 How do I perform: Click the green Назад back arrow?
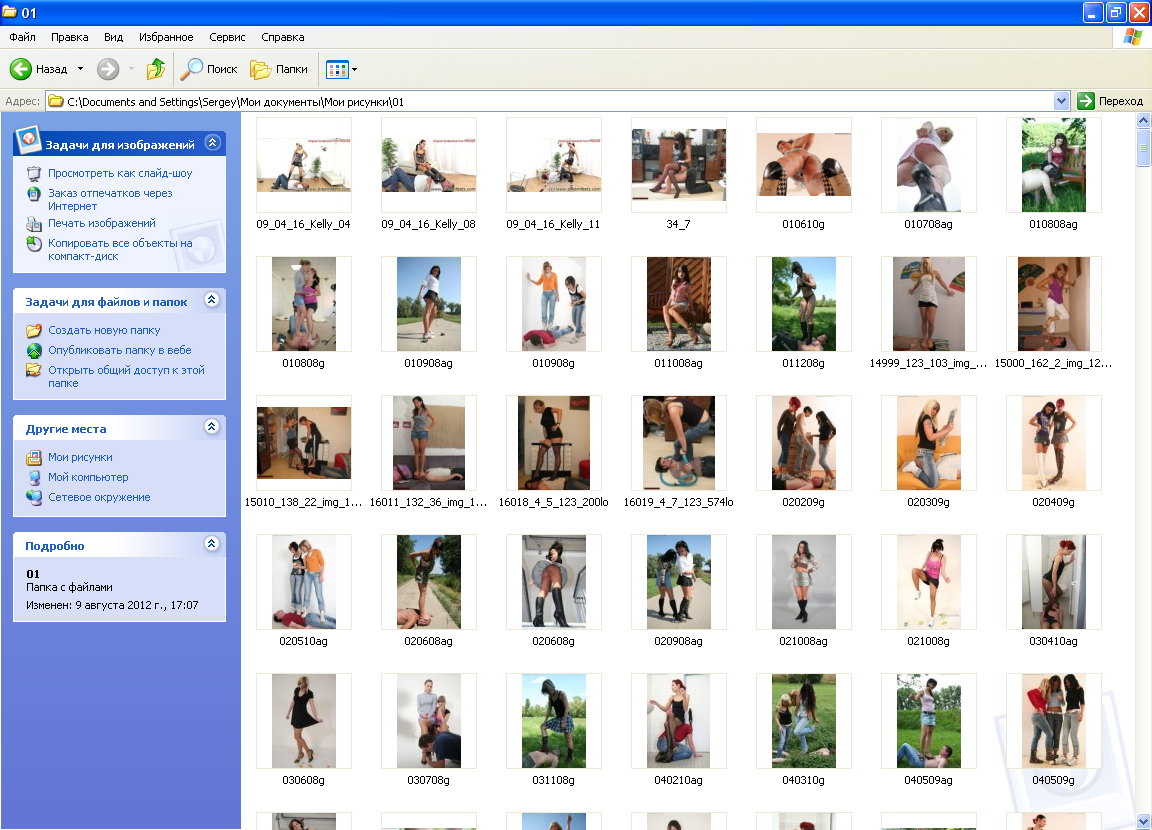point(21,69)
